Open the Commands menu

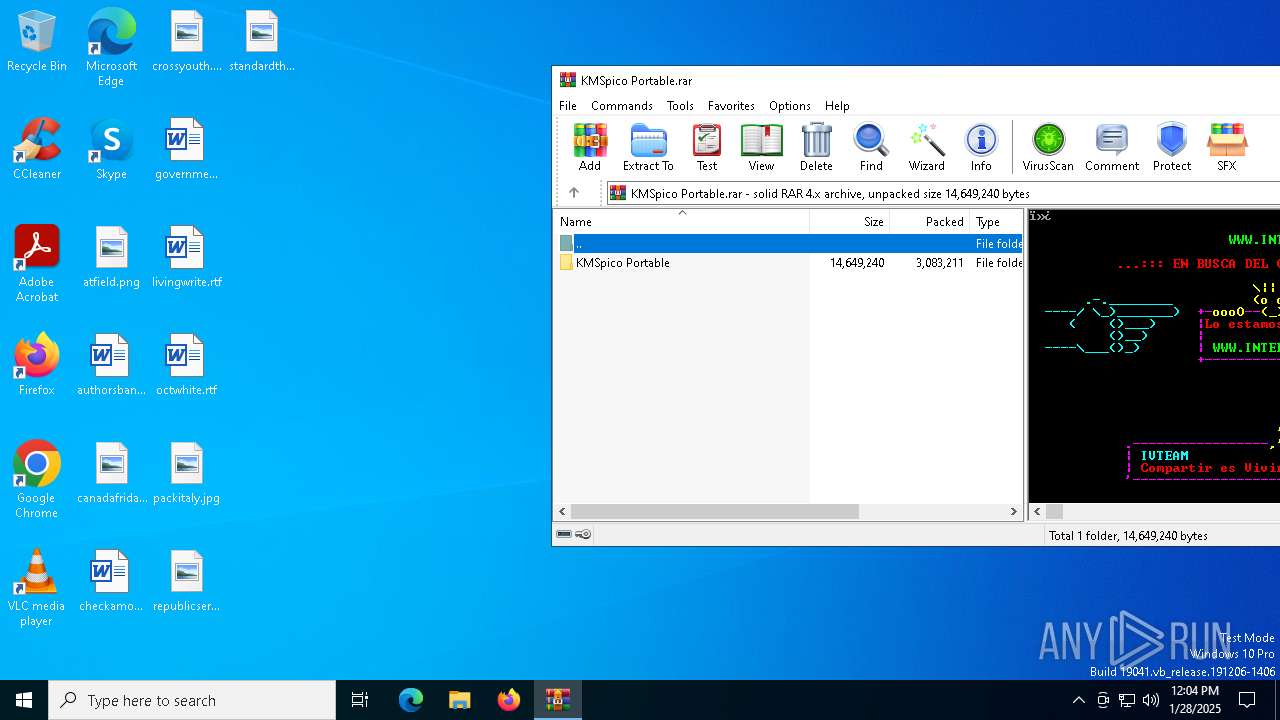pyautogui.click(x=621, y=105)
